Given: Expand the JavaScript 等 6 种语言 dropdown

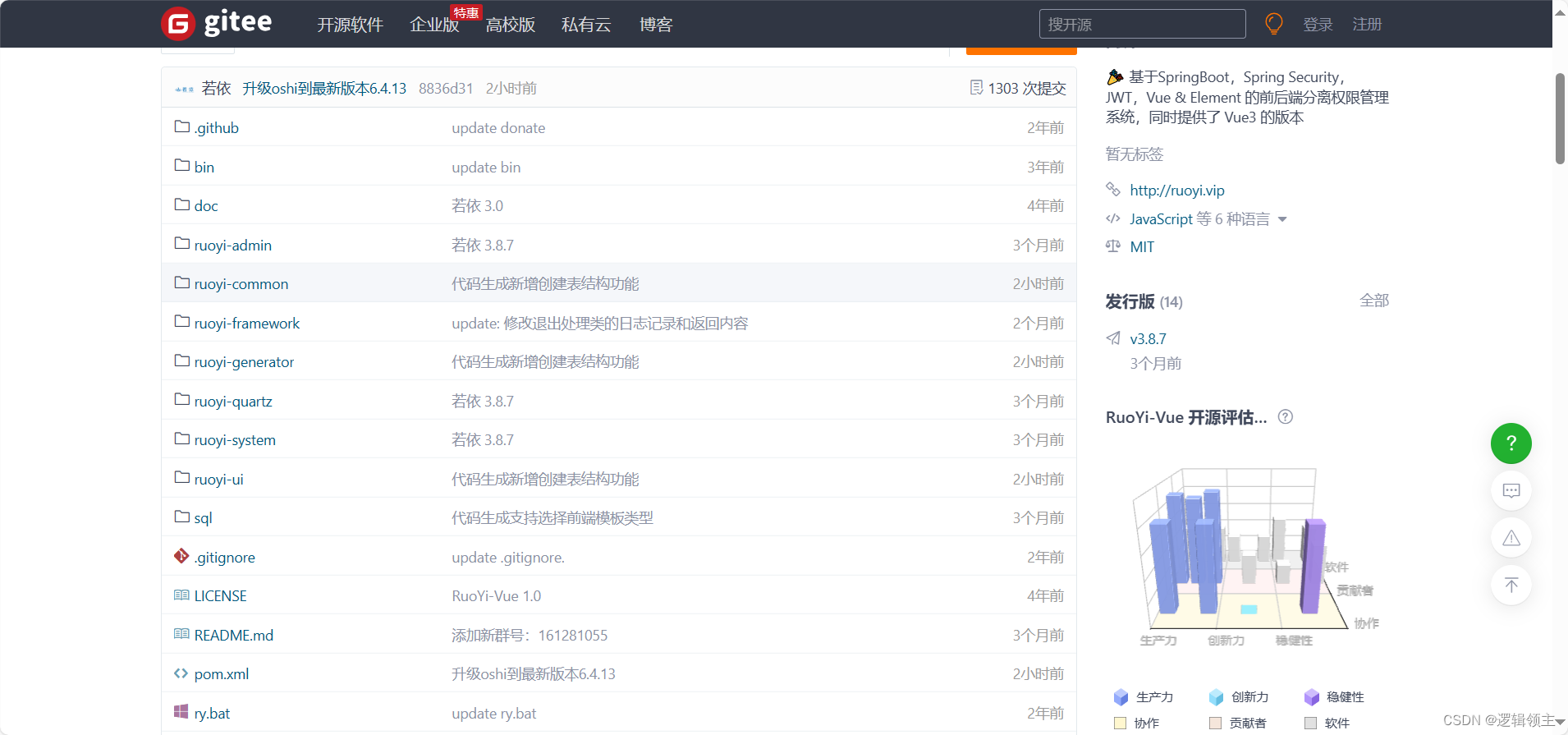Looking at the screenshot, I should pos(1282,219).
